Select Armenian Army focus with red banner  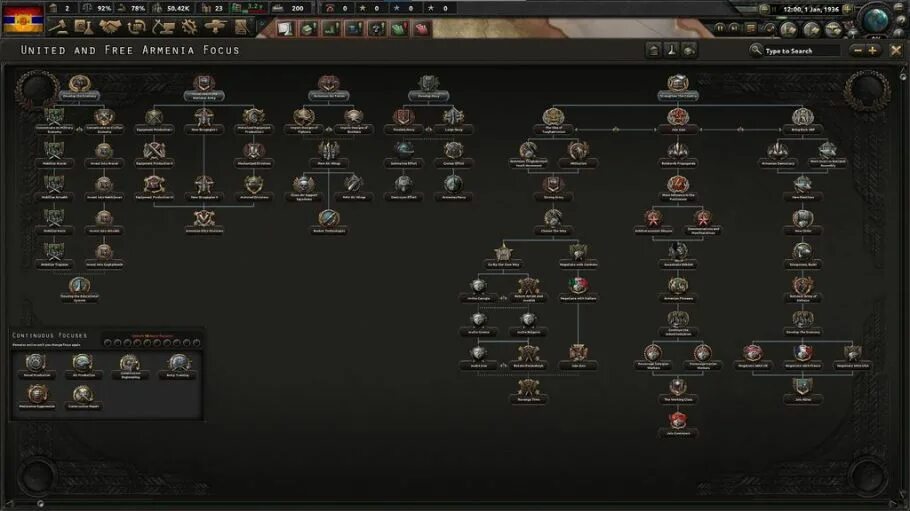(x=204, y=87)
